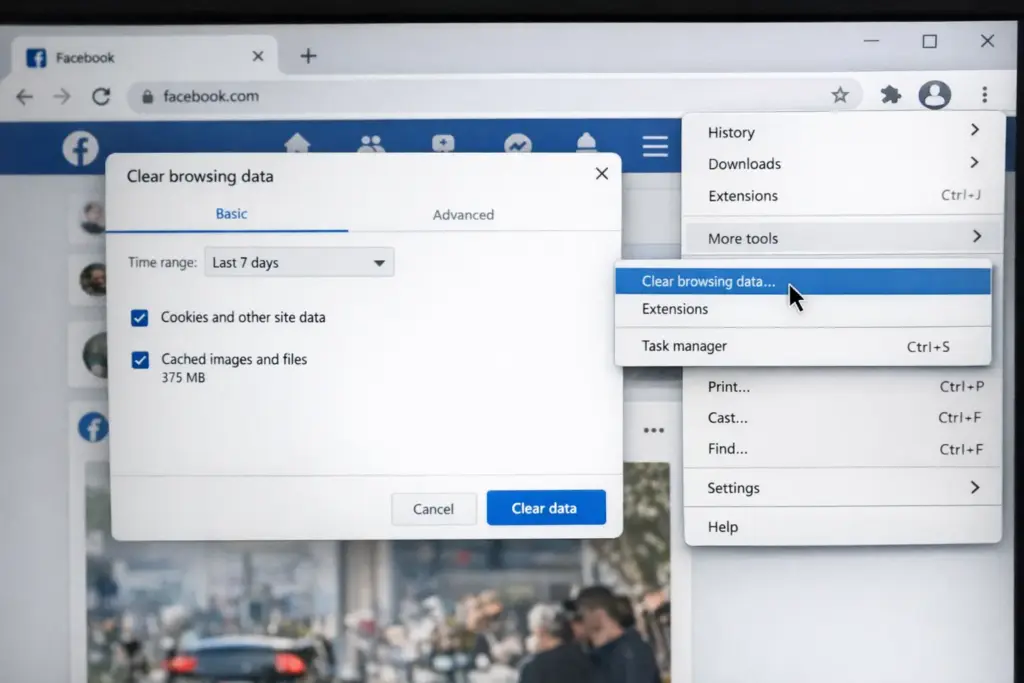Expand the History submenu chevron
This screenshot has width=1024, height=683.
click(x=975, y=132)
